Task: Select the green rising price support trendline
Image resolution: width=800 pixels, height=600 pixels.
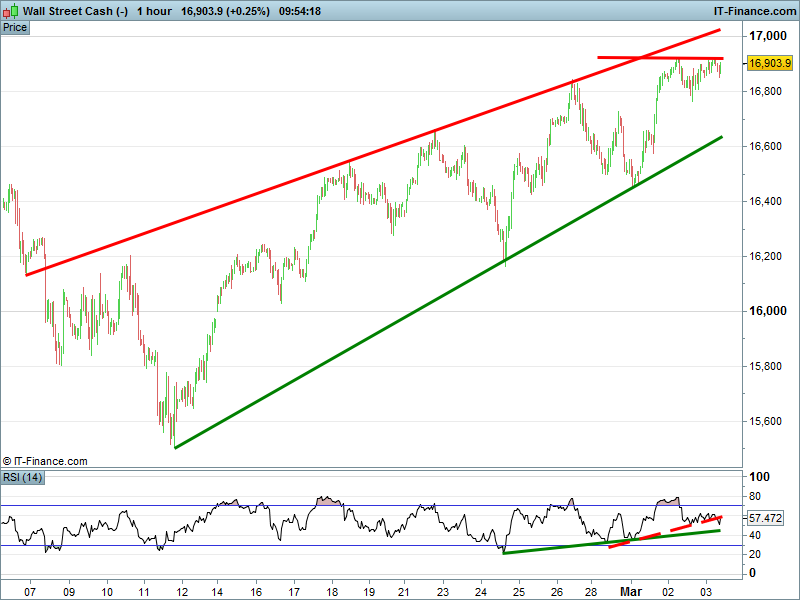Action: coord(448,292)
